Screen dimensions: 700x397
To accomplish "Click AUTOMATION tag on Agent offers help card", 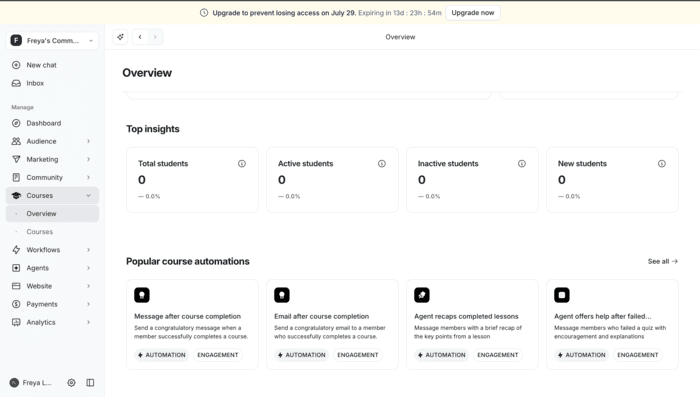I will [x=581, y=355].
